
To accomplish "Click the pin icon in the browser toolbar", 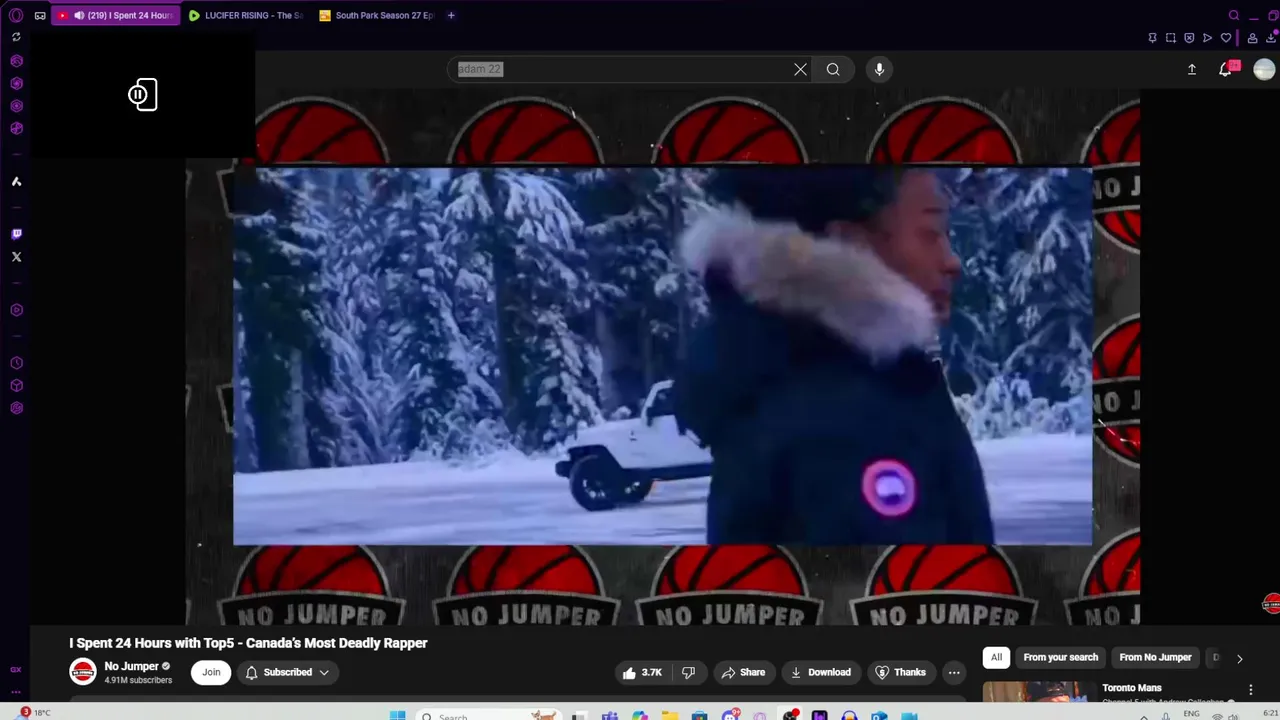I will pos(1152,38).
